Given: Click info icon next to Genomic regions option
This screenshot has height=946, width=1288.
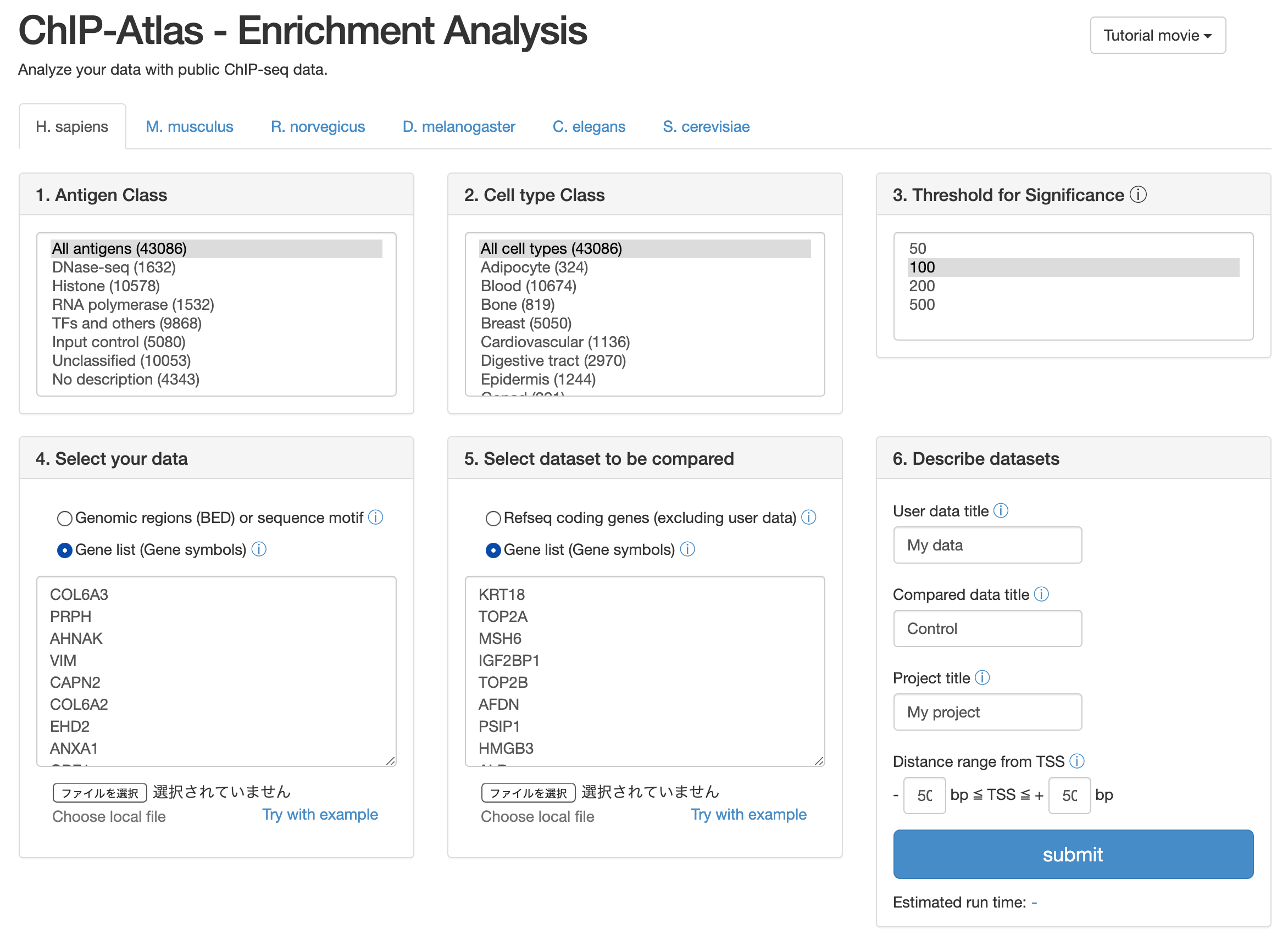Looking at the screenshot, I should [x=375, y=517].
